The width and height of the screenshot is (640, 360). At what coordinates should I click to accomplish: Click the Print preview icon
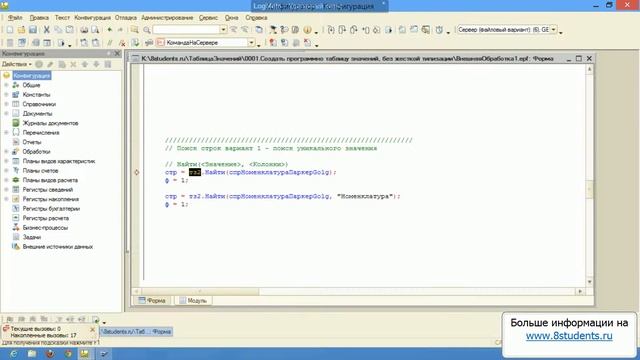95,30
